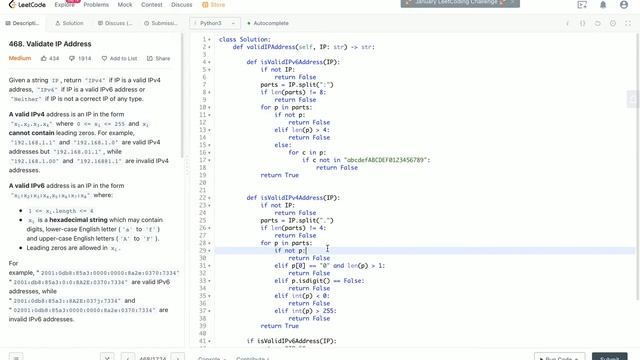
Task: Fold the for loop on line 10
Action: (x=209, y=108)
